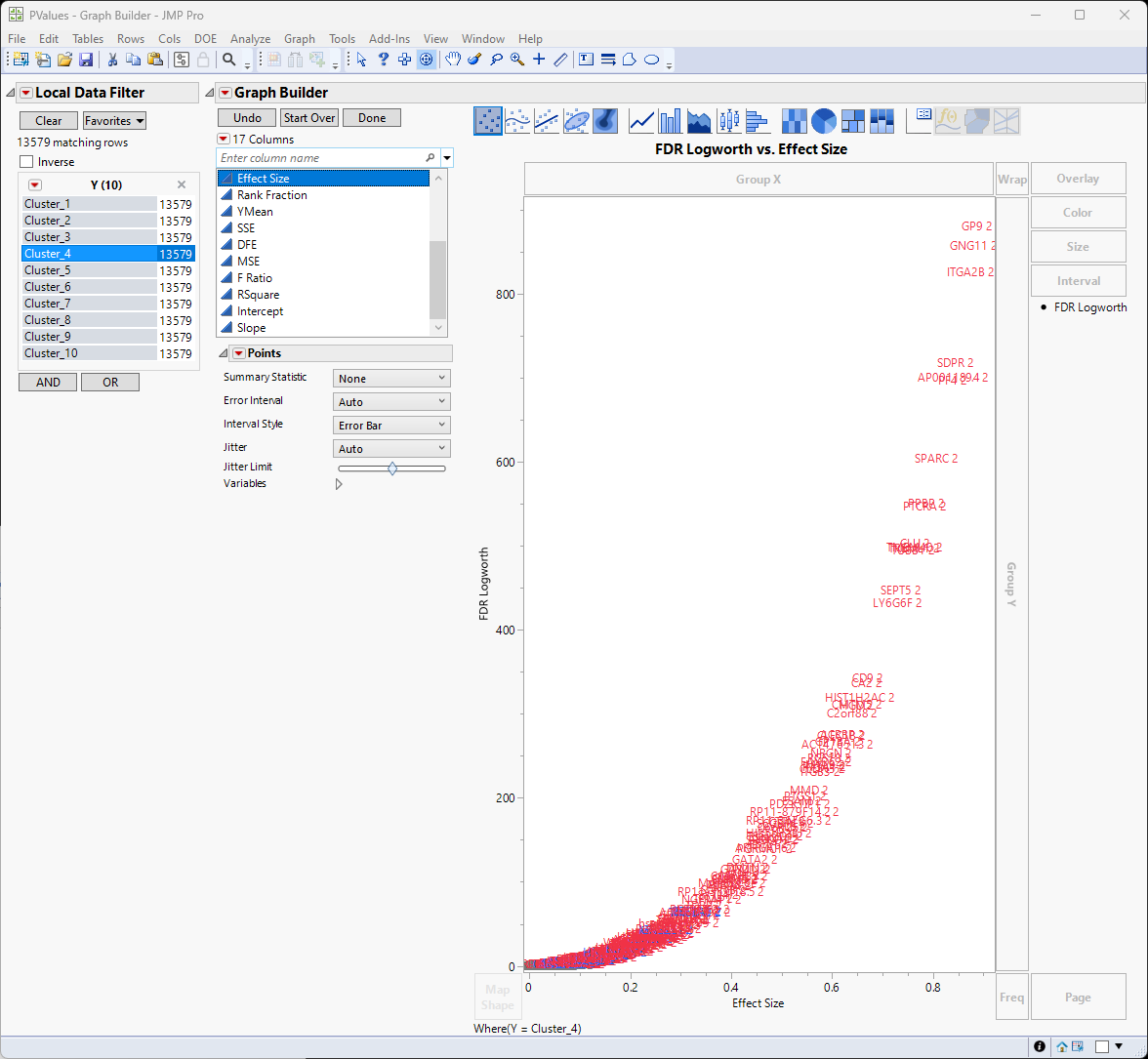Viewport: 1148px width, 1059px height.
Task: Select the Bar chart element icon
Action: click(670, 120)
